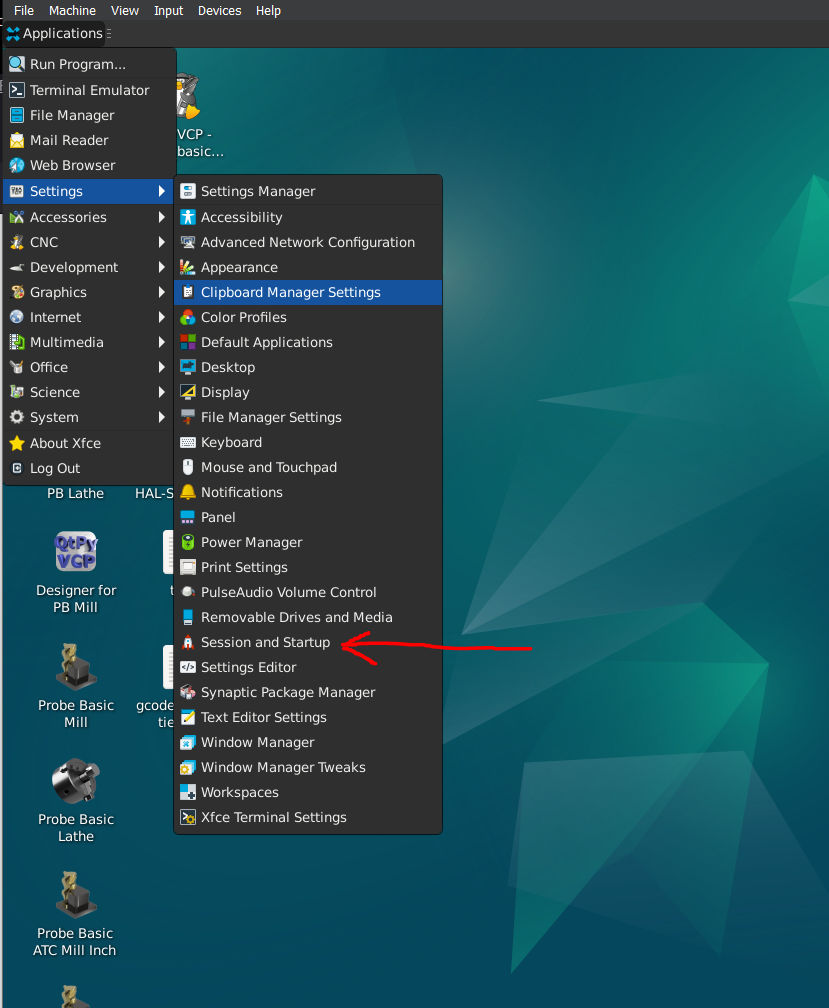Expand the System submenu arrow
The height and width of the screenshot is (1008, 829).
click(x=161, y=418)
